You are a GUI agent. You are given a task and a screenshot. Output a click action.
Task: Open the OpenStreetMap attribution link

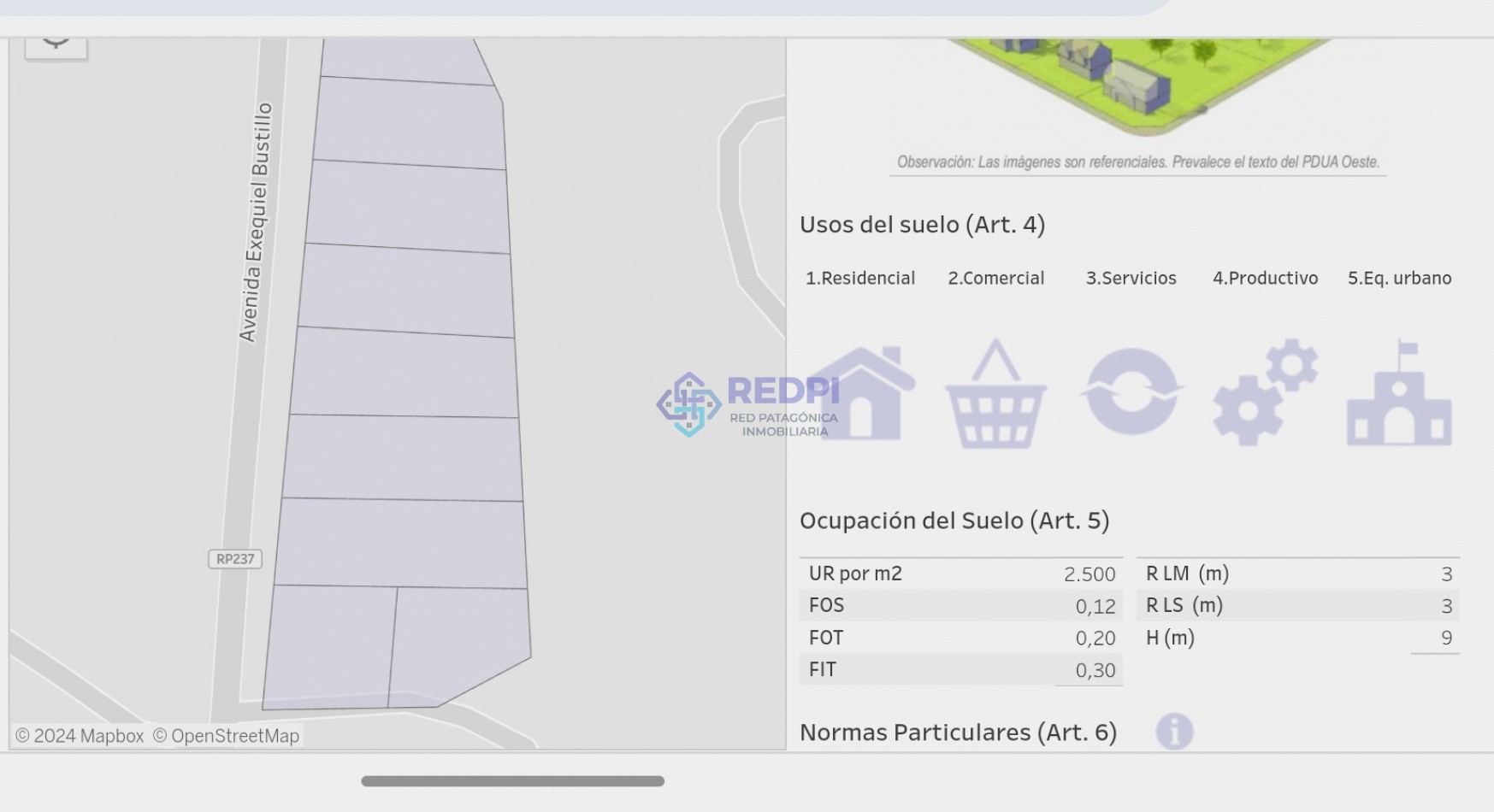226,736
